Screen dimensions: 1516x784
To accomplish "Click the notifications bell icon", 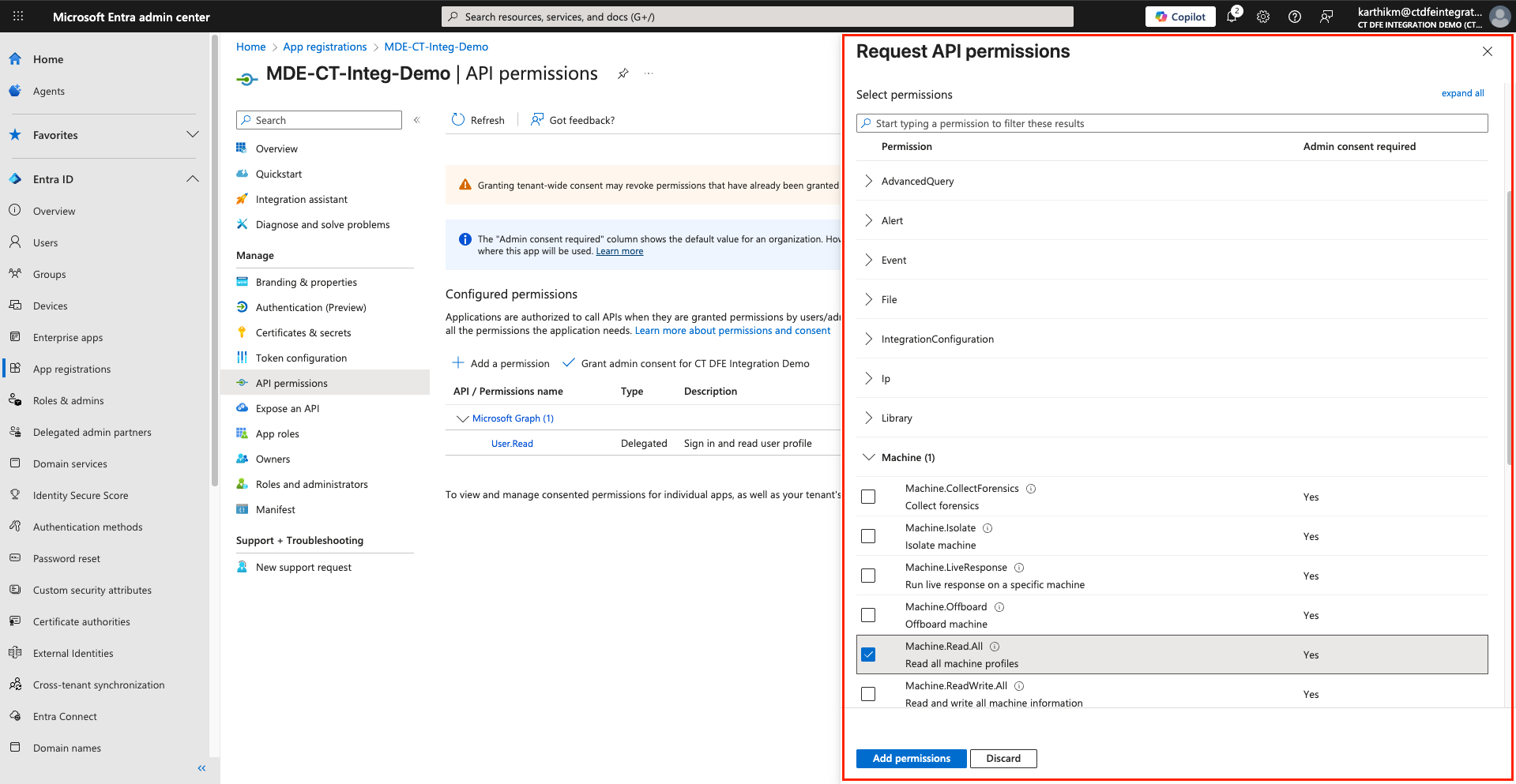I will (1231, 16).
